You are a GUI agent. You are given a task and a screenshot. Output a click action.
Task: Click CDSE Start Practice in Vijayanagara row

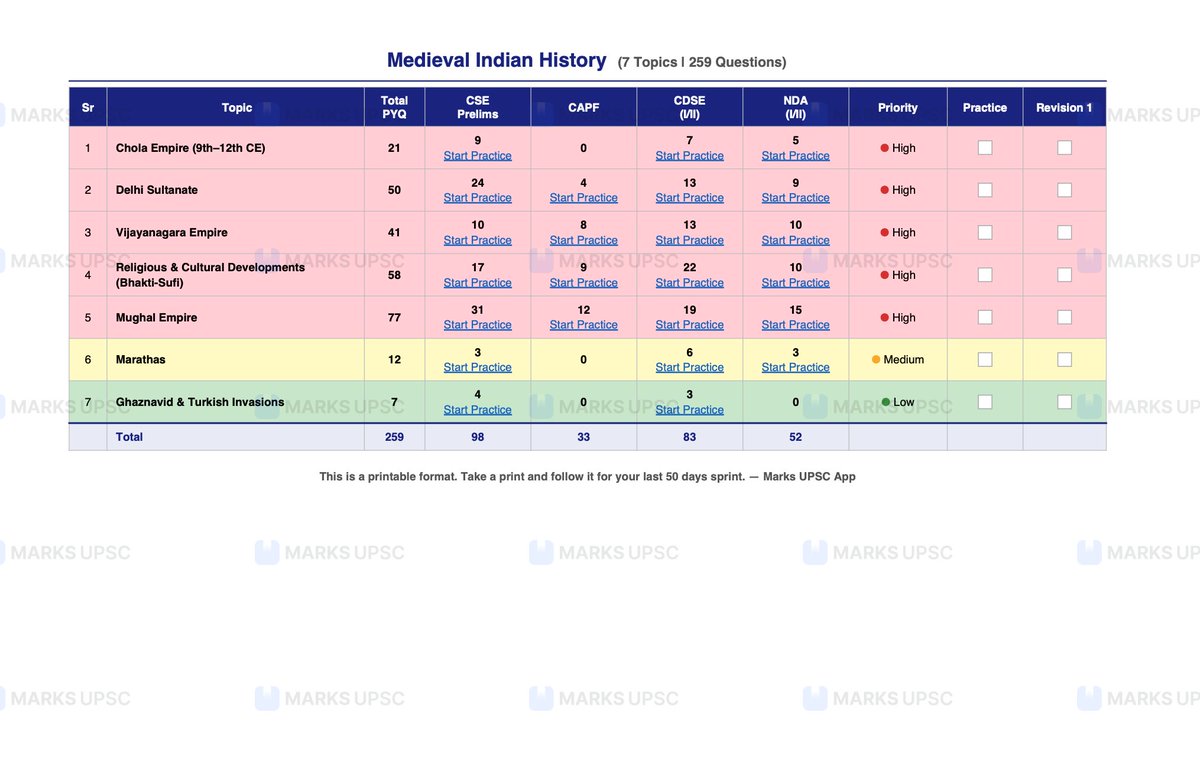click(690, 240)
